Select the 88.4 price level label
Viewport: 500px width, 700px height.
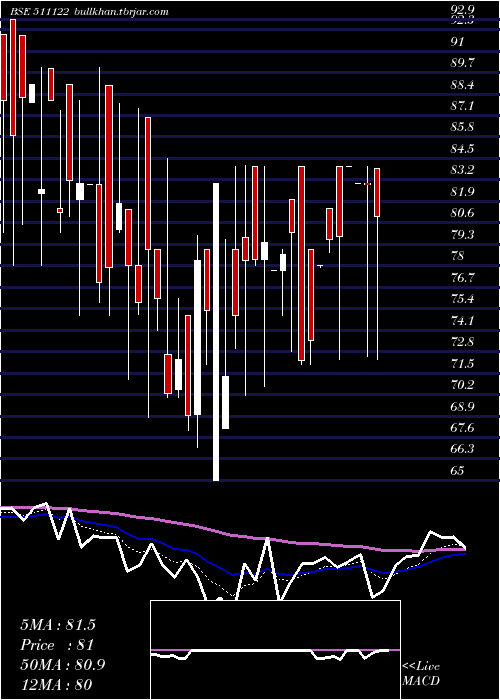tap(462, 85)
